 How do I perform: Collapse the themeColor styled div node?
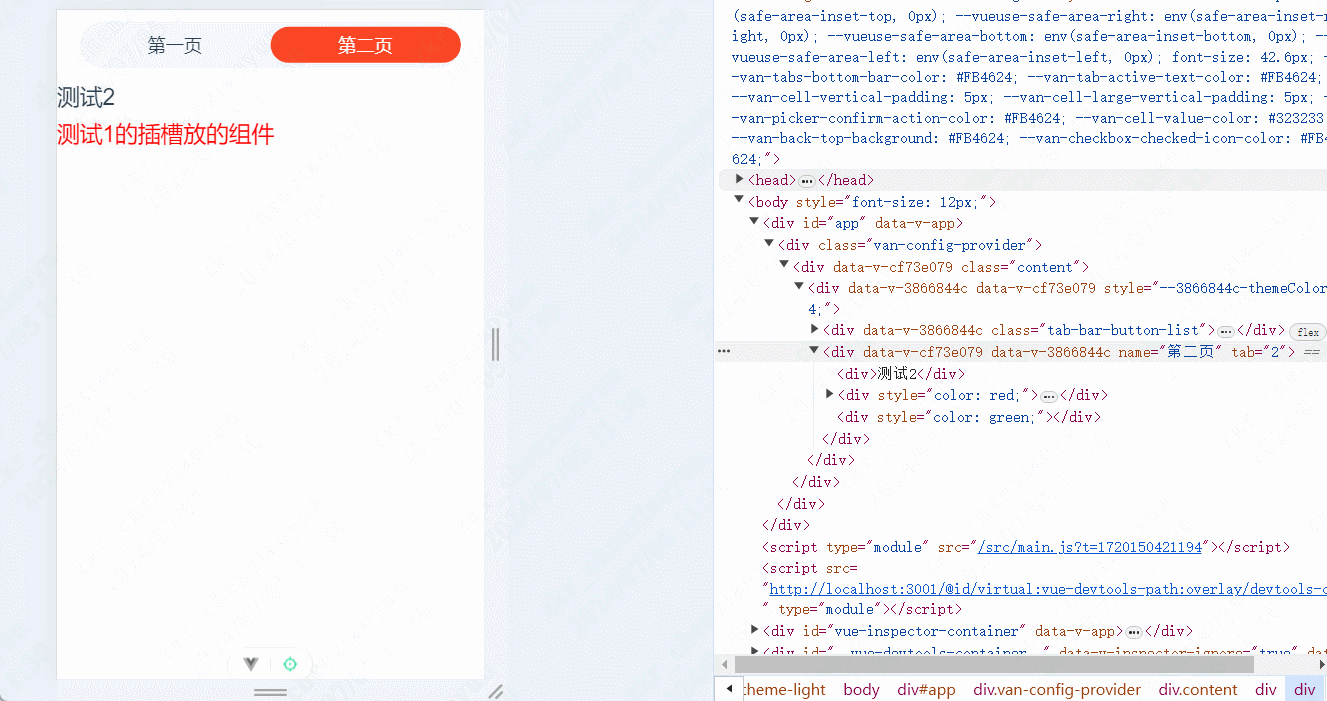coord(800,287)
